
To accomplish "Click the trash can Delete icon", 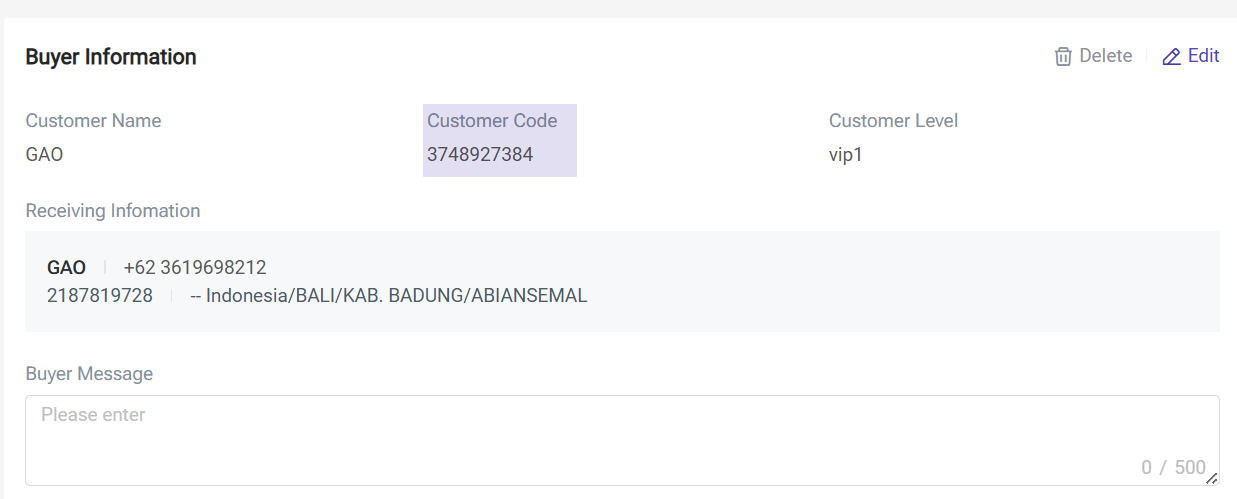I will [x=1063, y=56].
